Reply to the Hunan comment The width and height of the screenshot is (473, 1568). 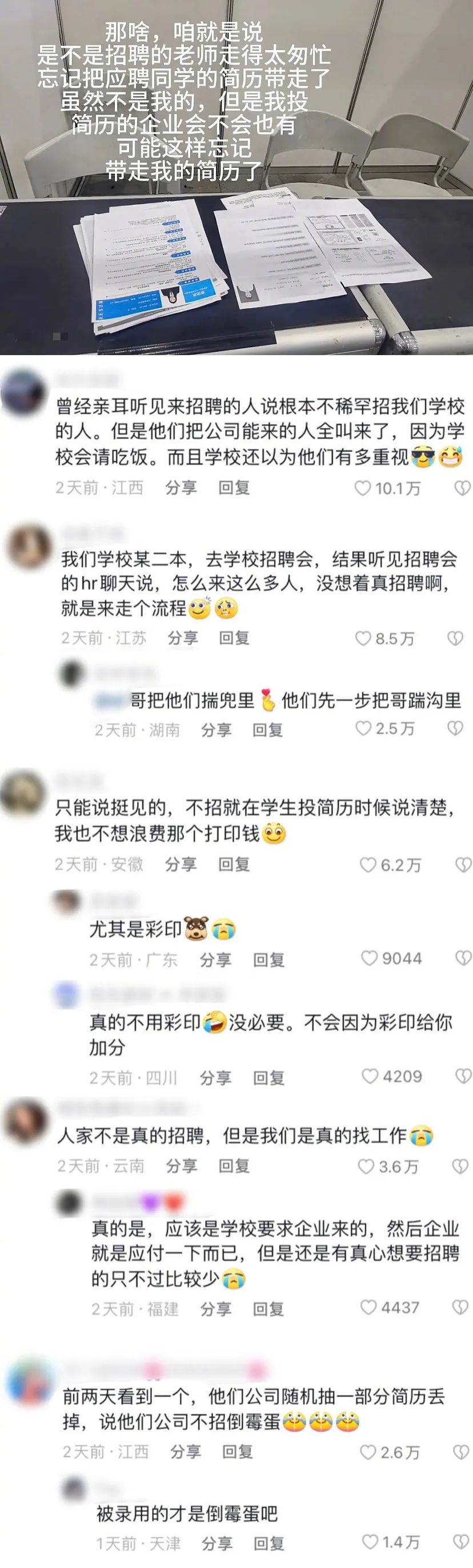click(x=268, y=729)
